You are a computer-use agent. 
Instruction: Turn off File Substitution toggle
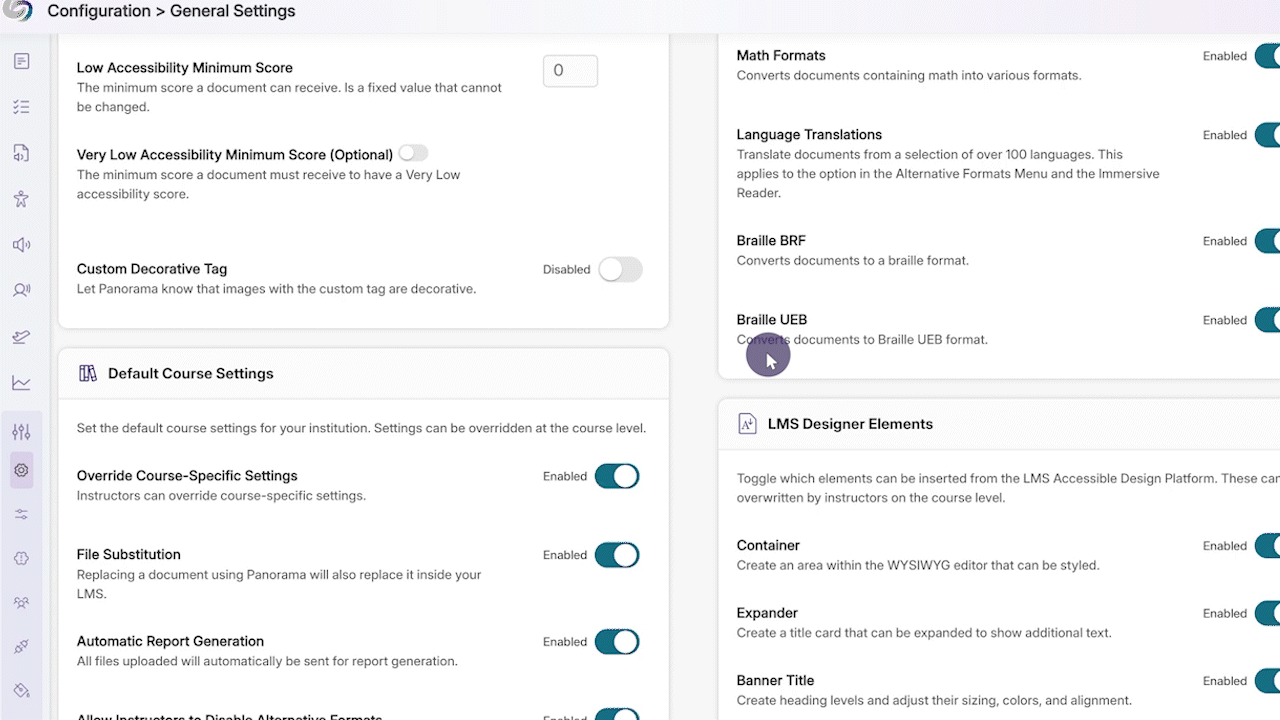tap(616, 555)
